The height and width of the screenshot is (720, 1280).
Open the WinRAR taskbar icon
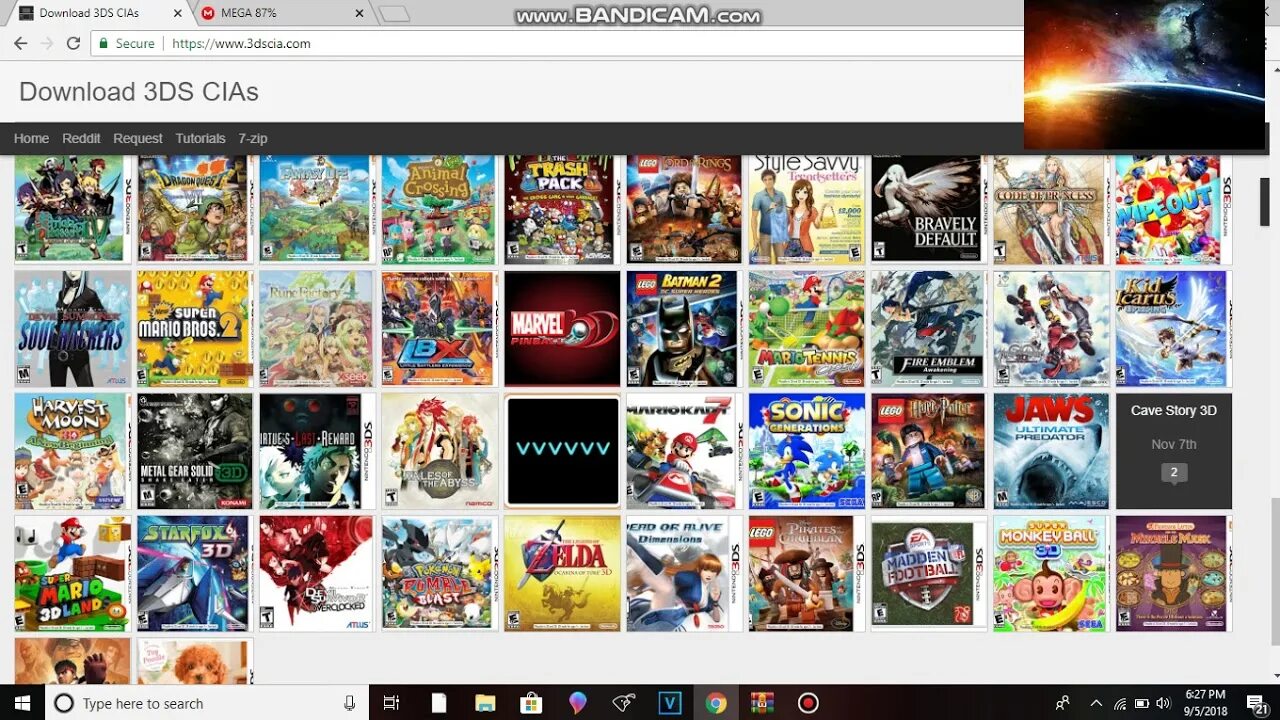762,703
